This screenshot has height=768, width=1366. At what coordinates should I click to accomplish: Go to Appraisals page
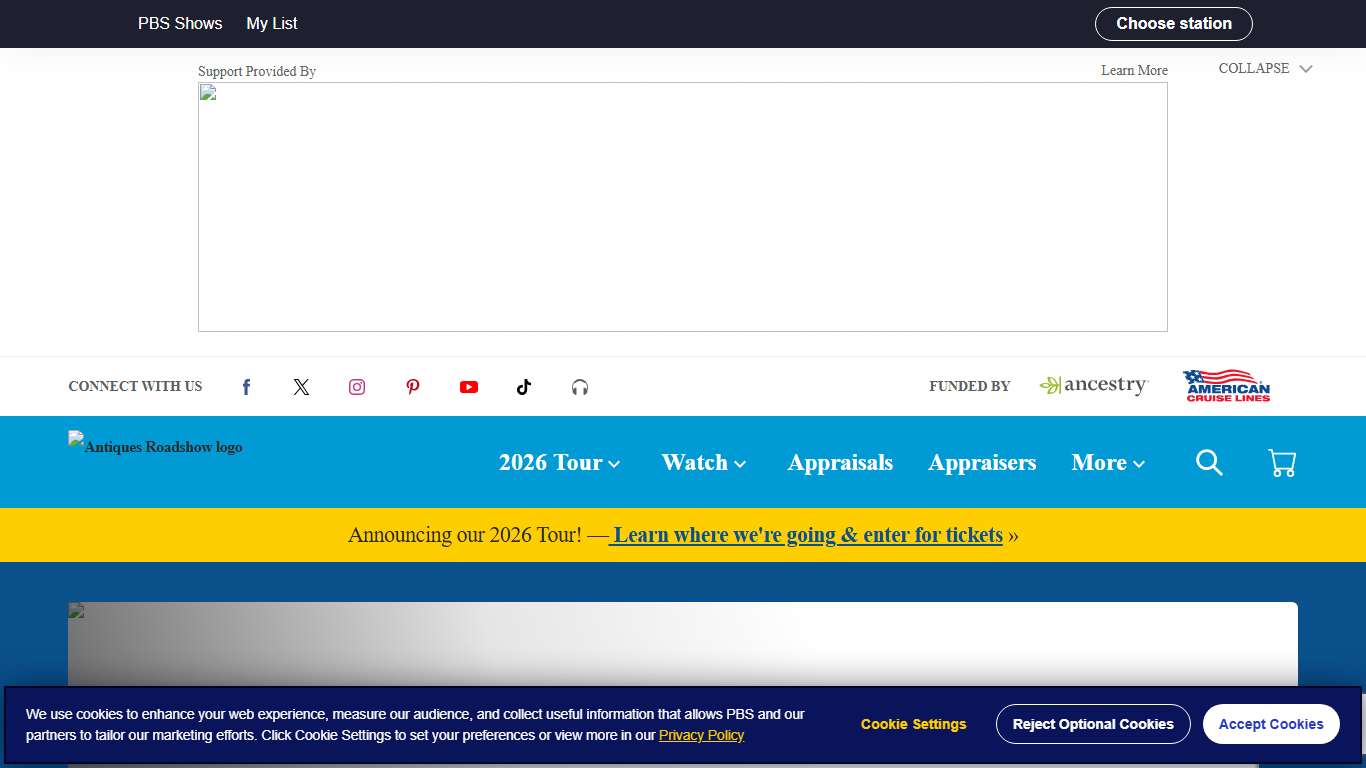840,463
